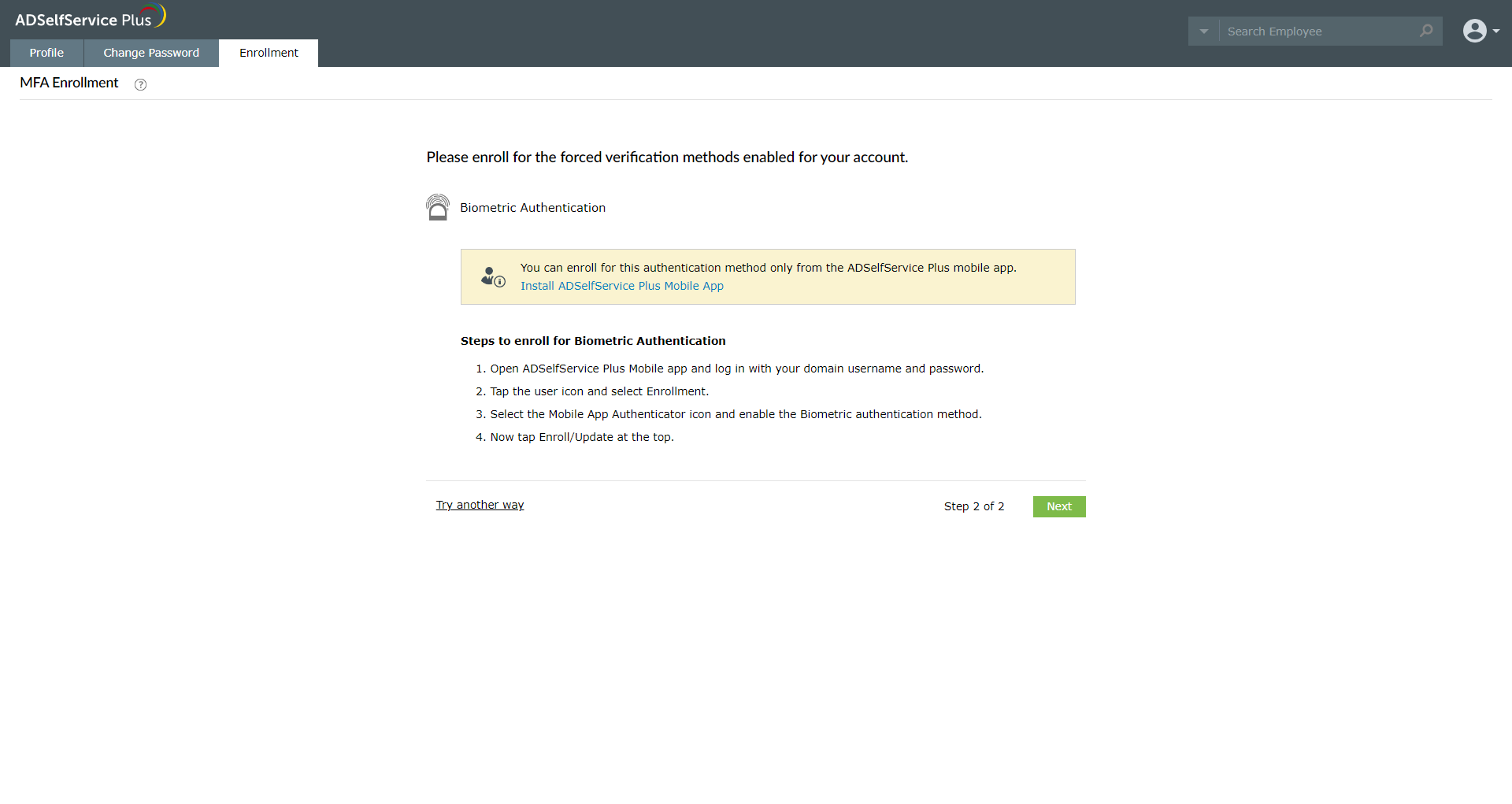Click the fingerprint graphic above the enrollment notice
The width and height of the screenshot is (1512, 804).
tap(438, 207)
